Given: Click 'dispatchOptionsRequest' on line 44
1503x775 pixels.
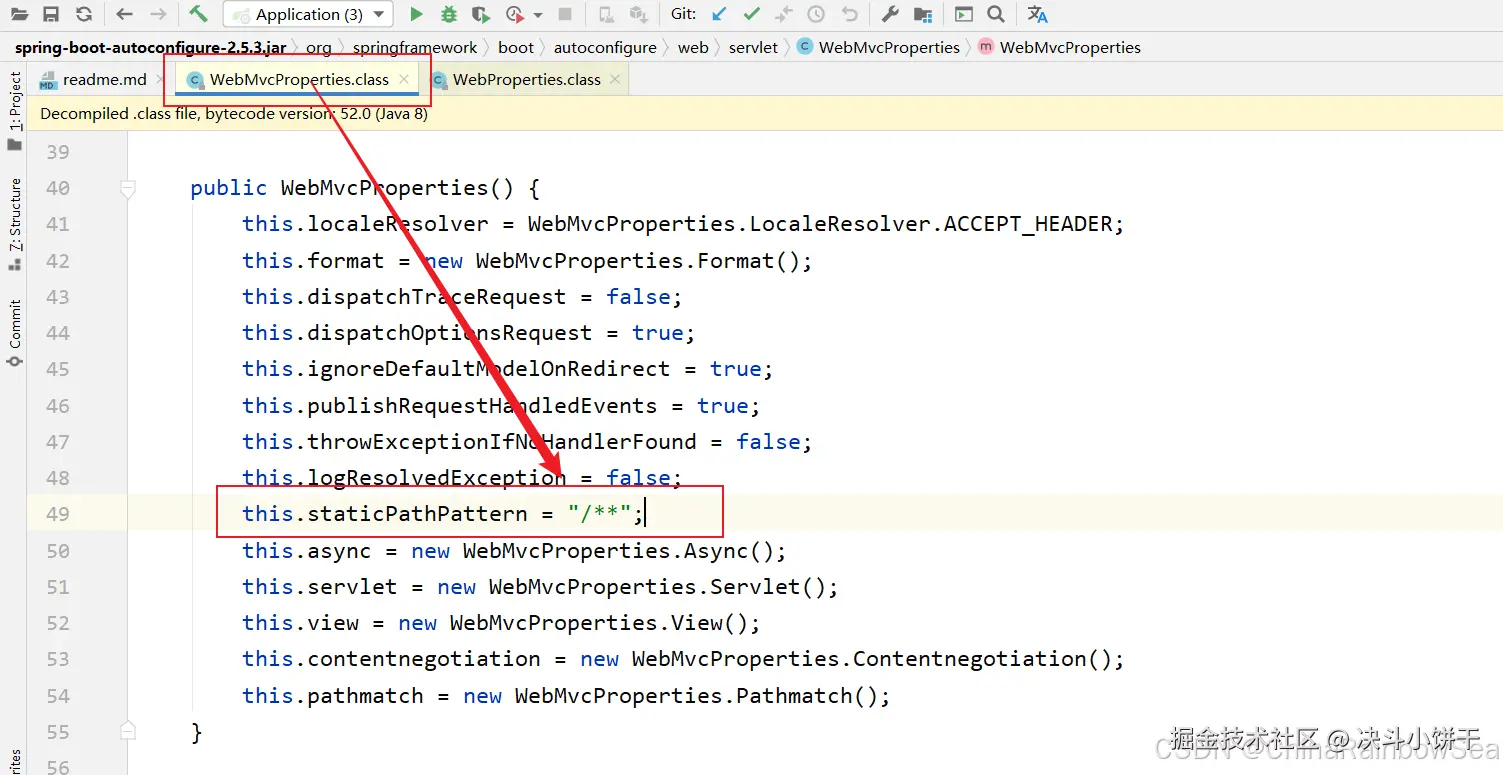Looking at the screenshot, I should pos(449,333).
